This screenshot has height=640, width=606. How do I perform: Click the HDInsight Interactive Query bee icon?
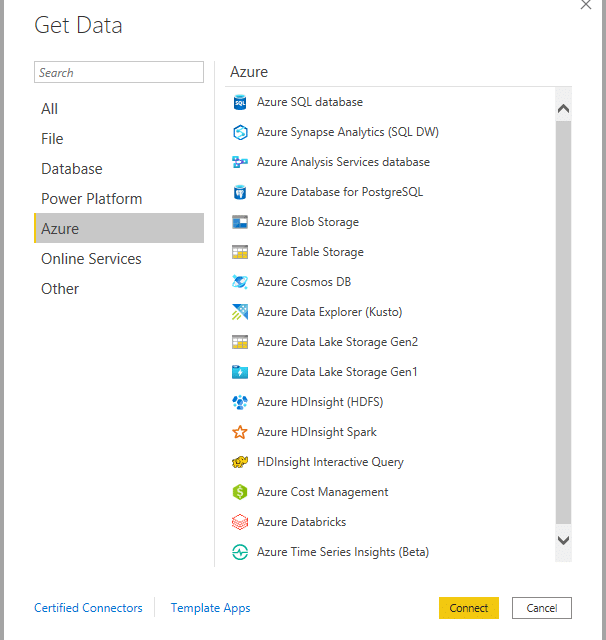coord(240,462)
